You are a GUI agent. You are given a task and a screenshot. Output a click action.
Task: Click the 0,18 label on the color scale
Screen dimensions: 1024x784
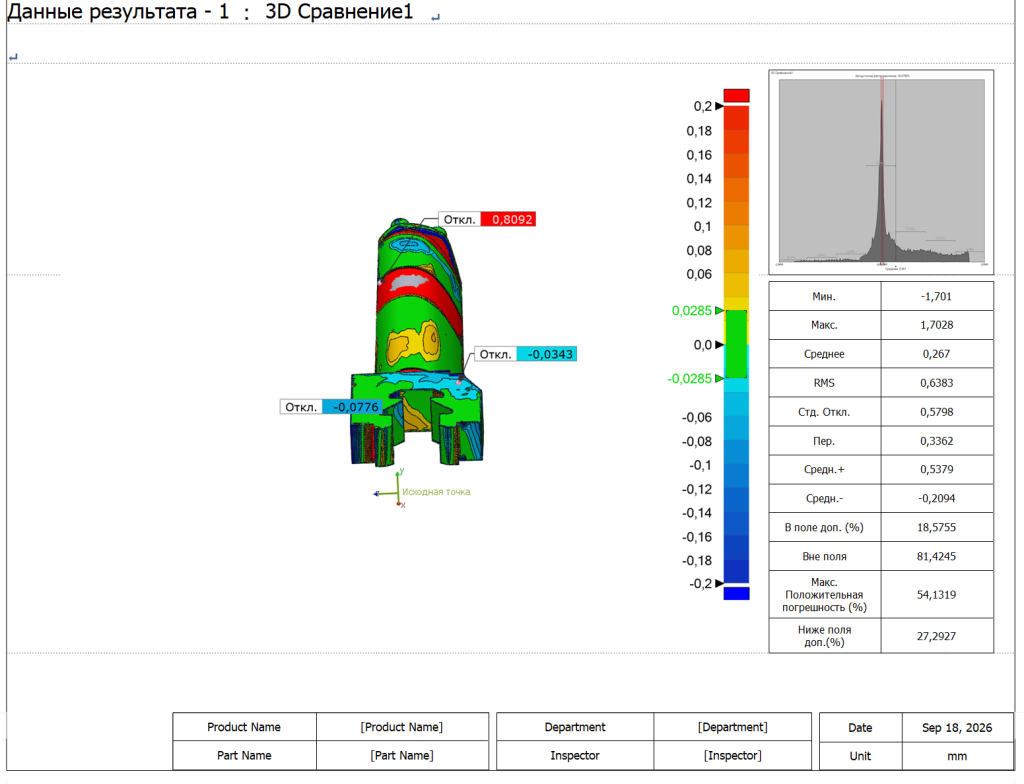click(x=699, y=131)
